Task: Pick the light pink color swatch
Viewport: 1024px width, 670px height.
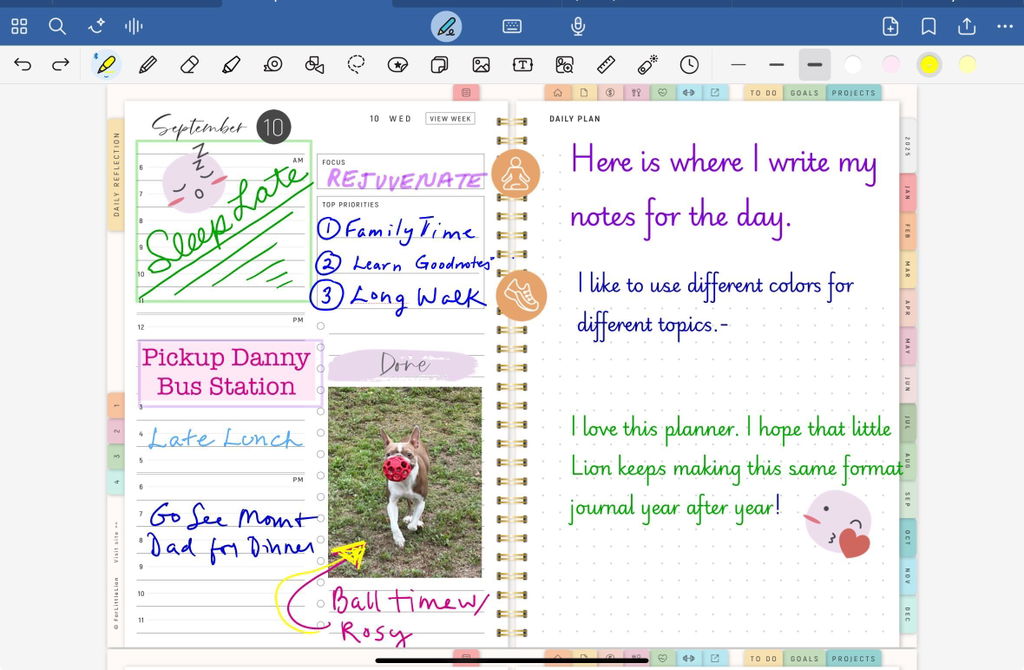Action: (891, 65)
